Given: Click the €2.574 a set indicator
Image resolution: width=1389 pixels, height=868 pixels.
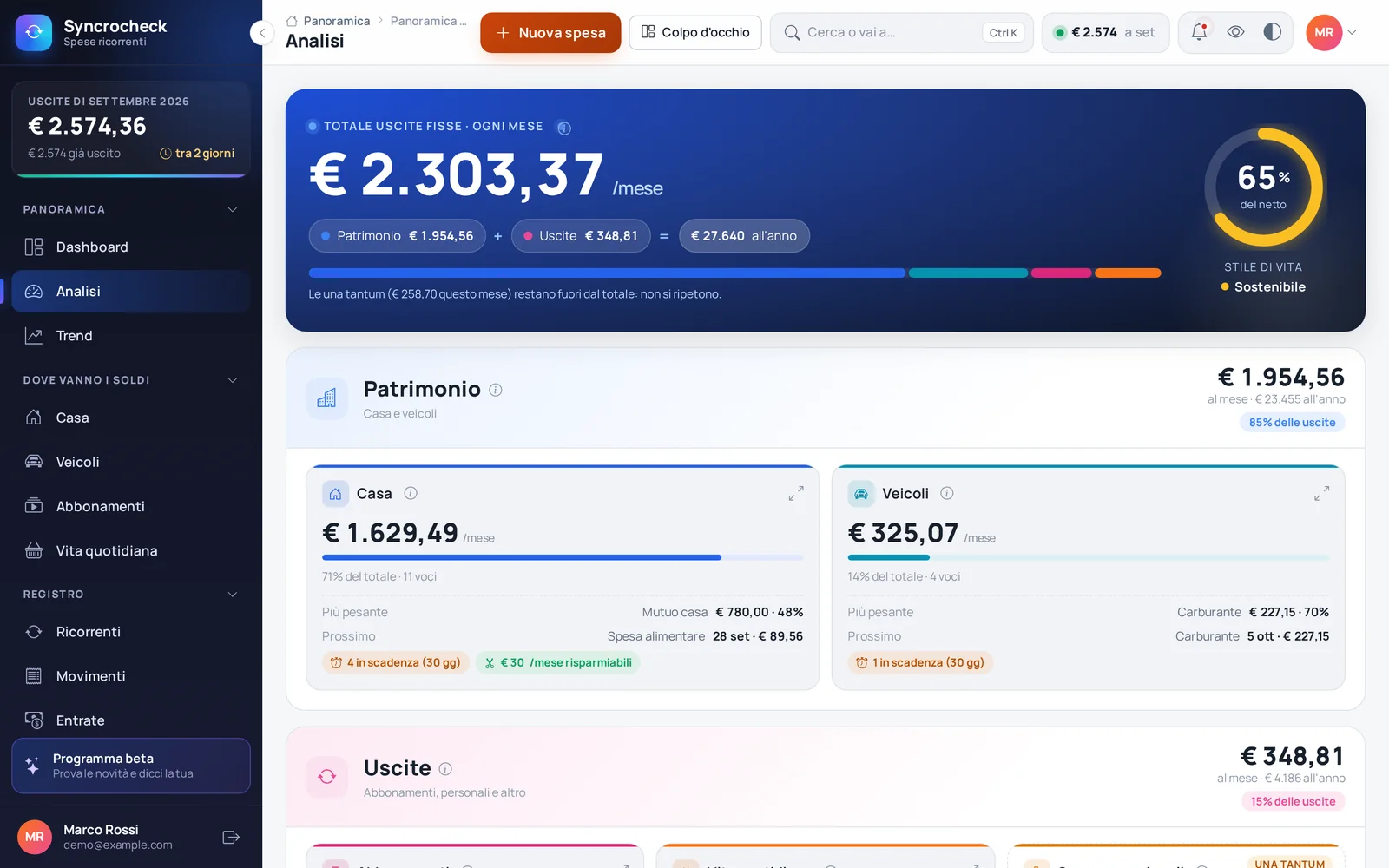Looking at the screenshot, I should coord(1105,32).
